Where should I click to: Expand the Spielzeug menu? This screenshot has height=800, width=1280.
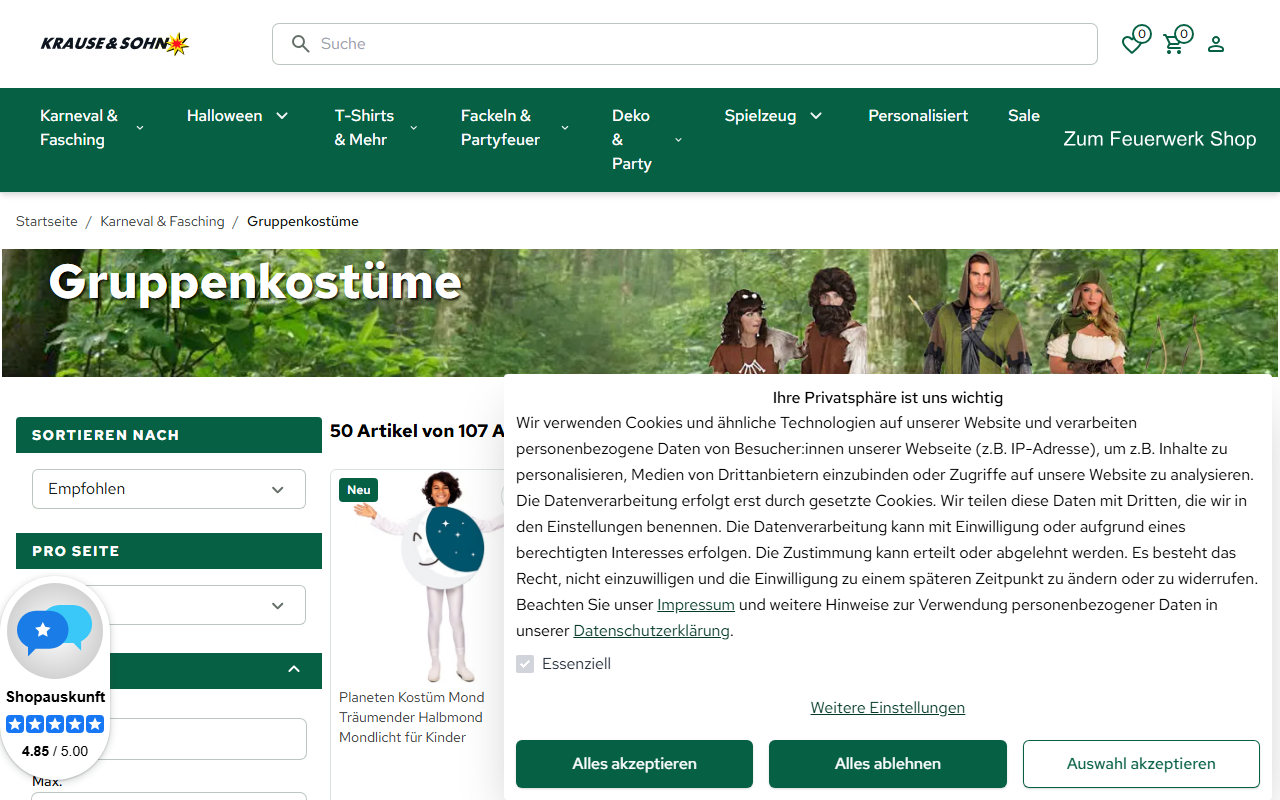point(774,116)
